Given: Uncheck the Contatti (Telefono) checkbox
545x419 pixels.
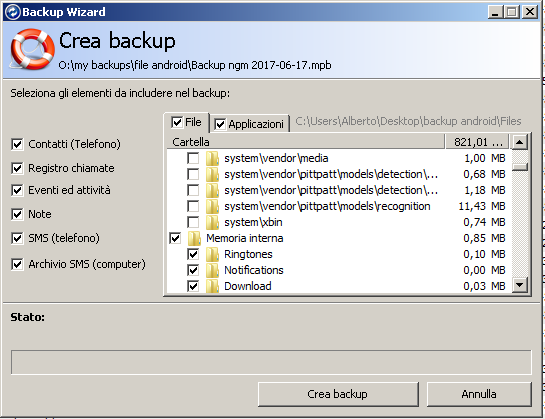Looking at the screenshot, I should [x=17, y=144].
